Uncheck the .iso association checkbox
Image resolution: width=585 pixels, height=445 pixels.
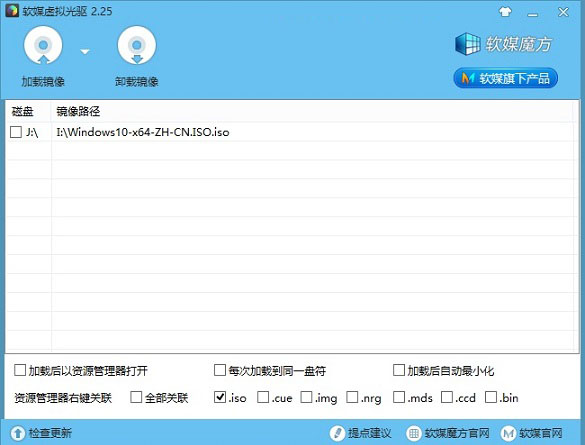pyautogui.click(x=220, y=397)
